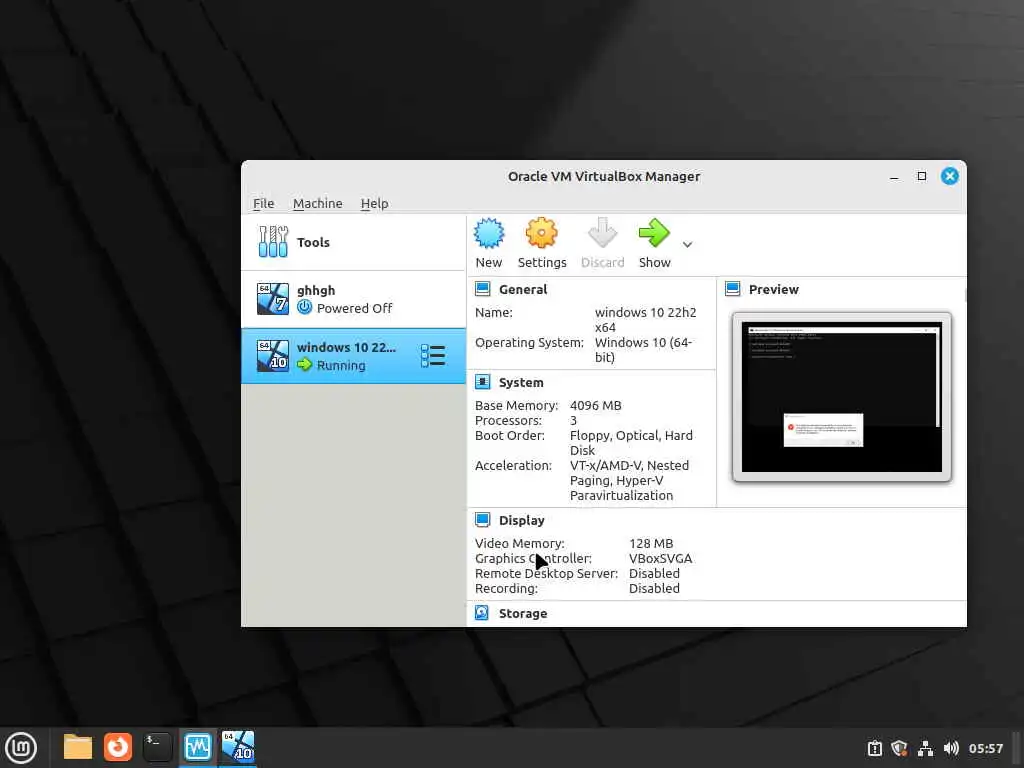Click the Storage section header
Screen dimensions: 1024x768
tap(522, 614)
